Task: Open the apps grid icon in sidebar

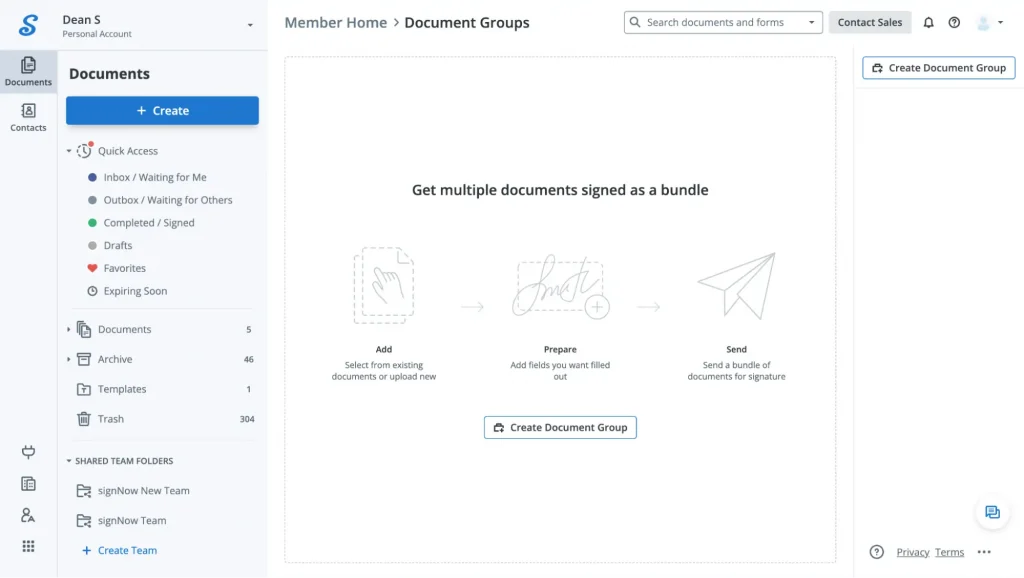Action: (28, 546)
